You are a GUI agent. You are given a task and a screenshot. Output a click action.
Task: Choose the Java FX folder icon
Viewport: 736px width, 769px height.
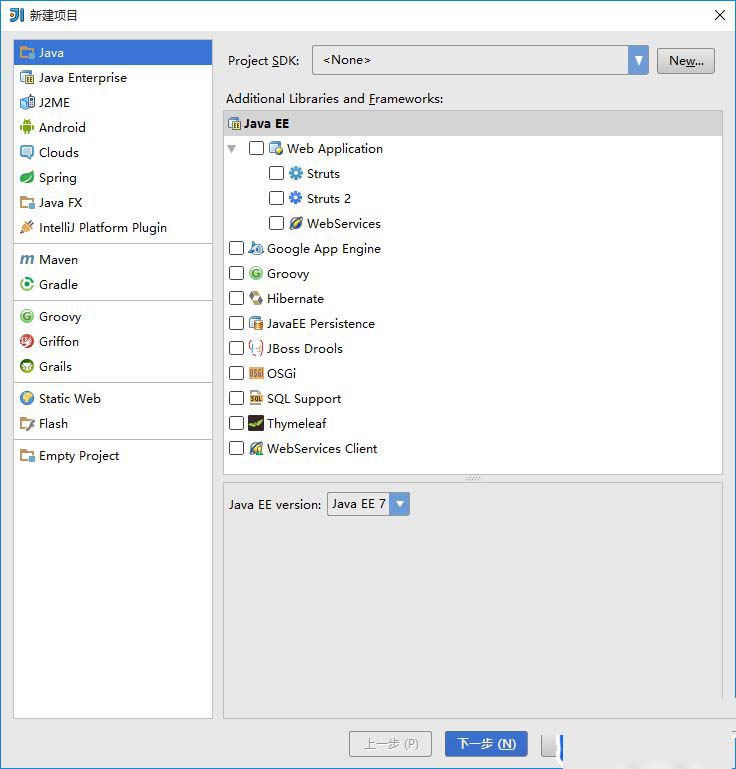point(27,202)
